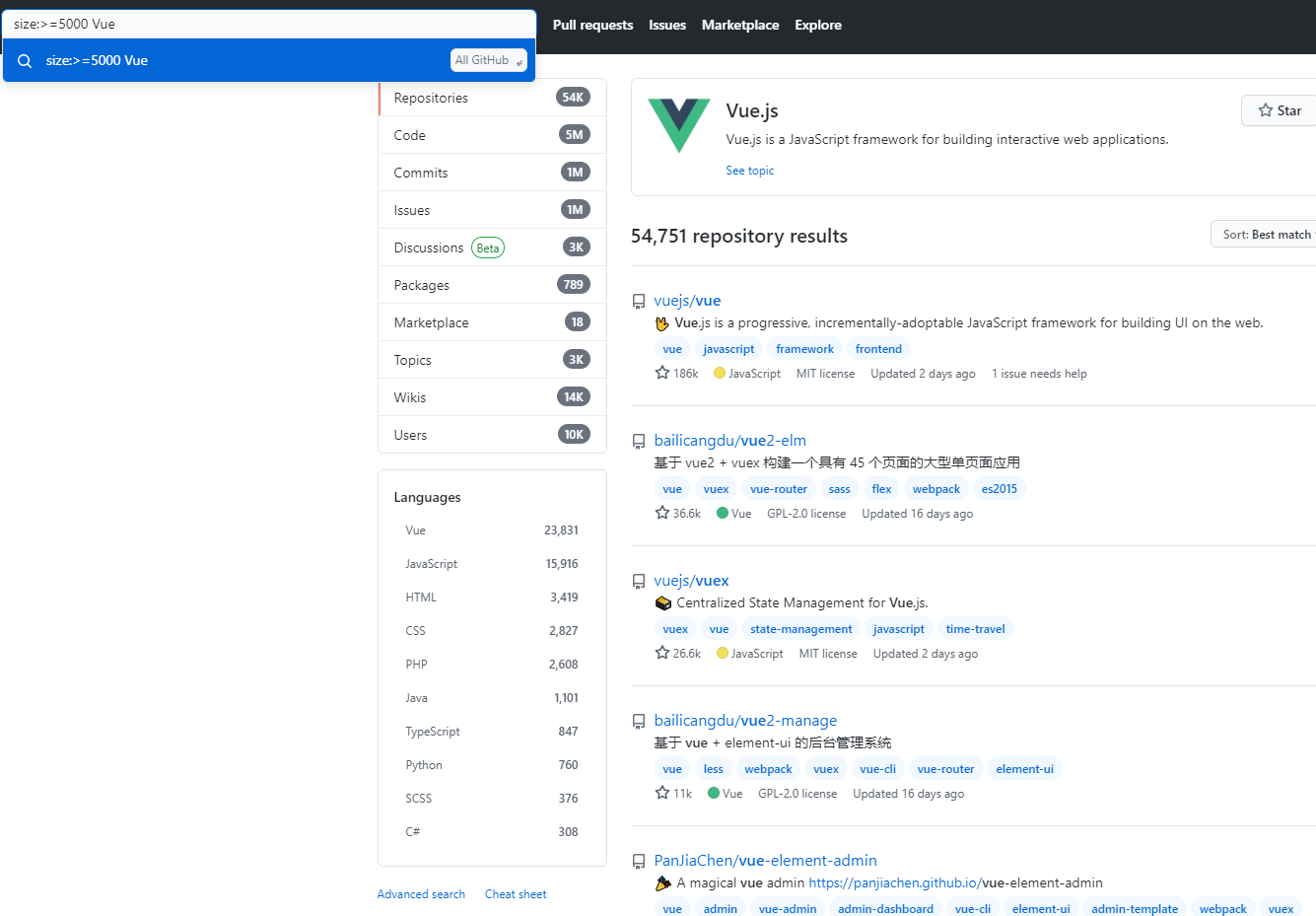The image size is (1316, 916).
Task: Open Issues in the top navigation
Action: pos(667,25)
